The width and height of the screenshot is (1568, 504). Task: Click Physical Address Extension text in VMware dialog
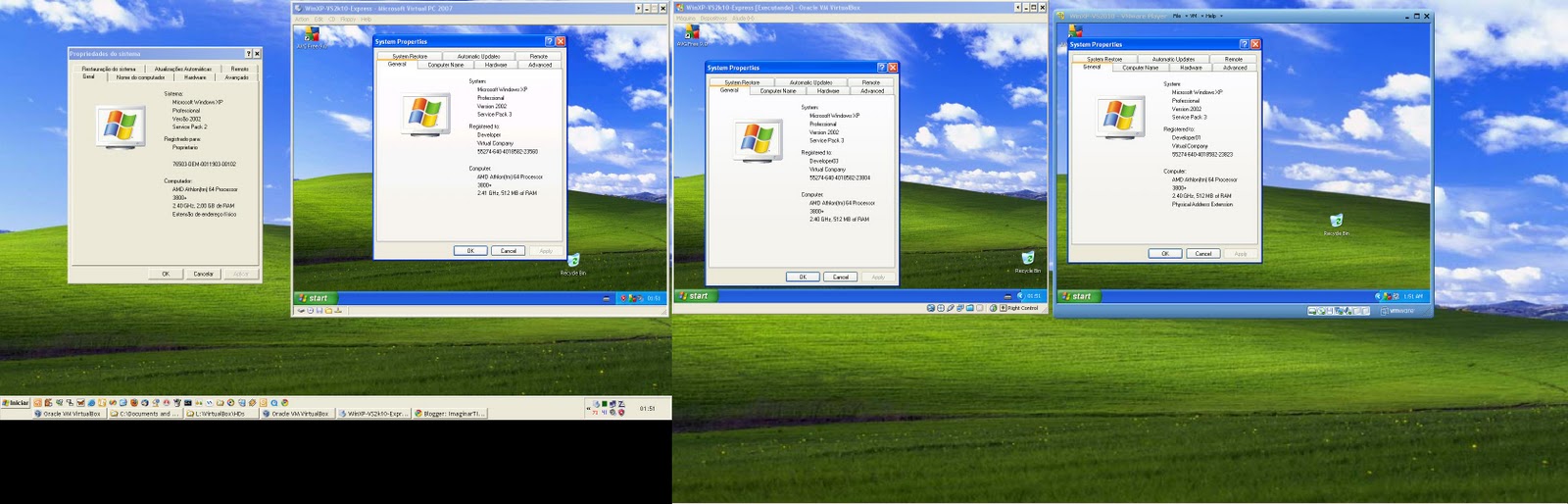click(1202, 205)
